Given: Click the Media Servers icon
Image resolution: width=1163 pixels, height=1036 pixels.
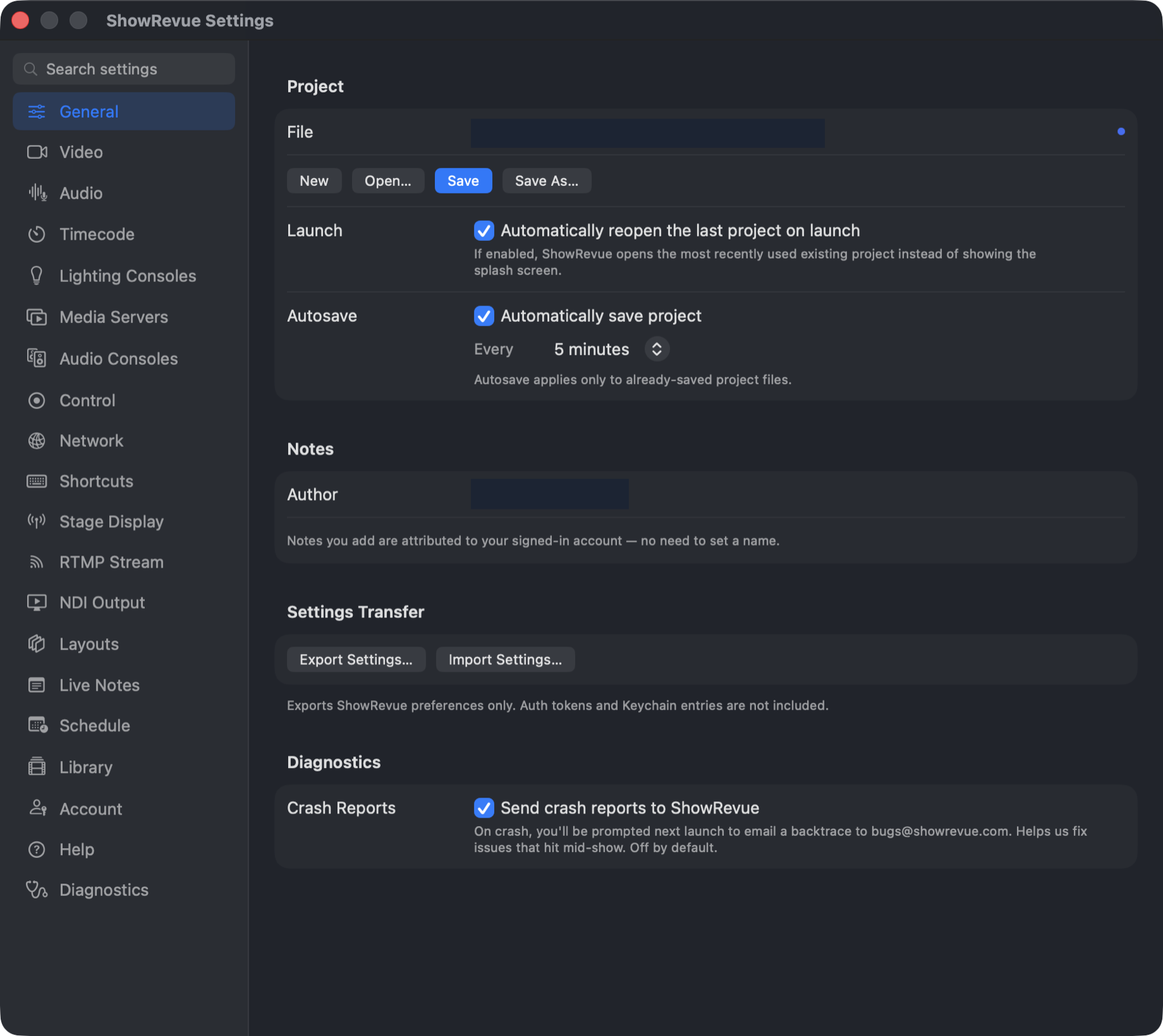Looking at the screenshot, I should pos(37,317).
